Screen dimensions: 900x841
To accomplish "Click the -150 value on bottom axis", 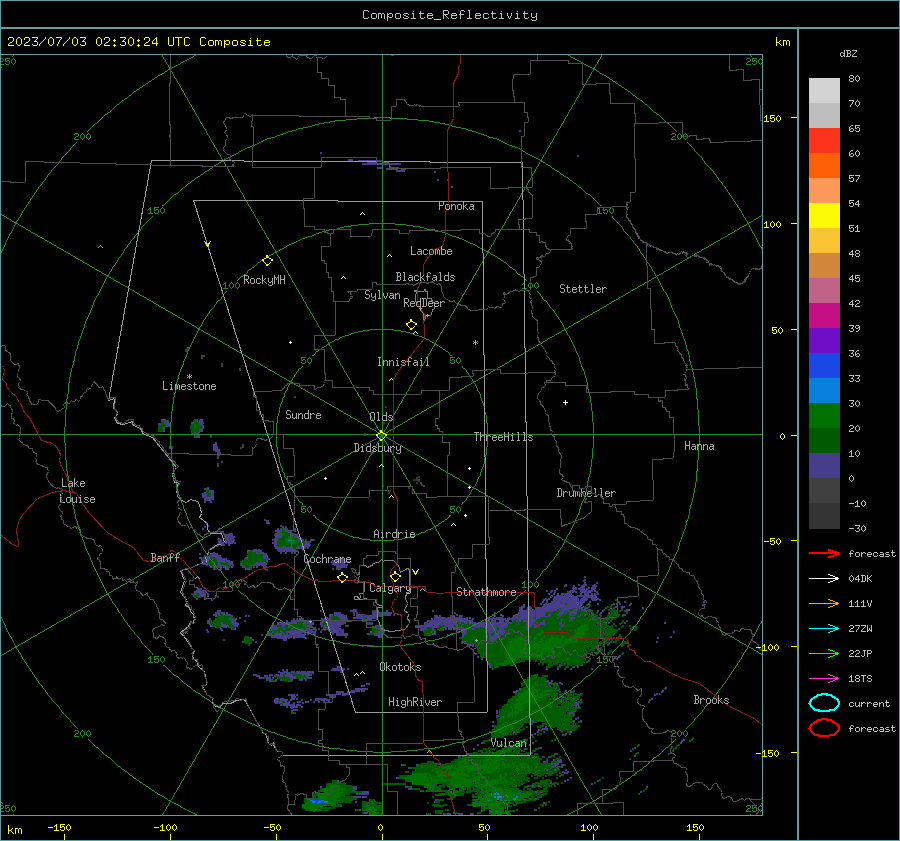I will [59, 827].
